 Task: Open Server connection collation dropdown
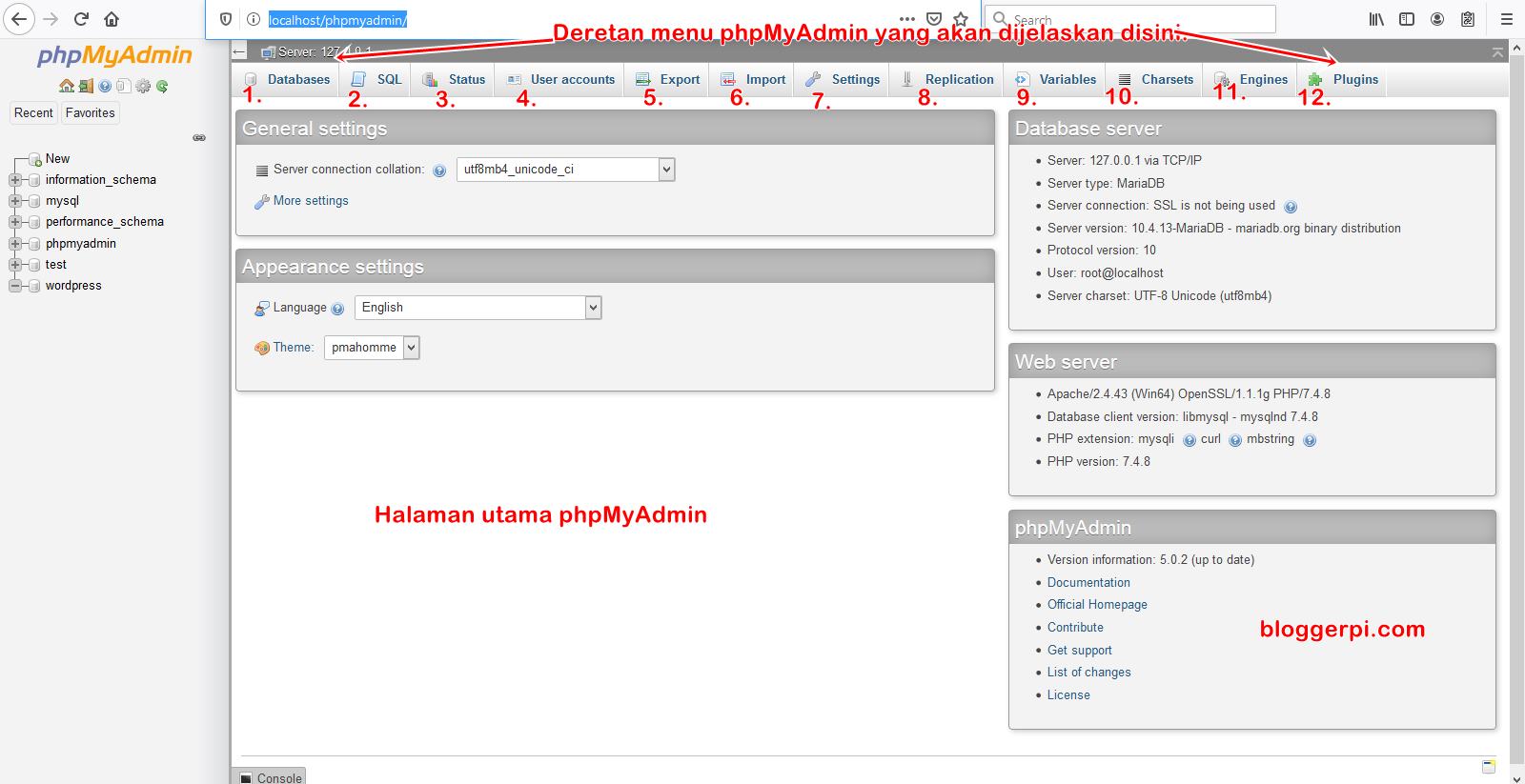pos(565,170)
